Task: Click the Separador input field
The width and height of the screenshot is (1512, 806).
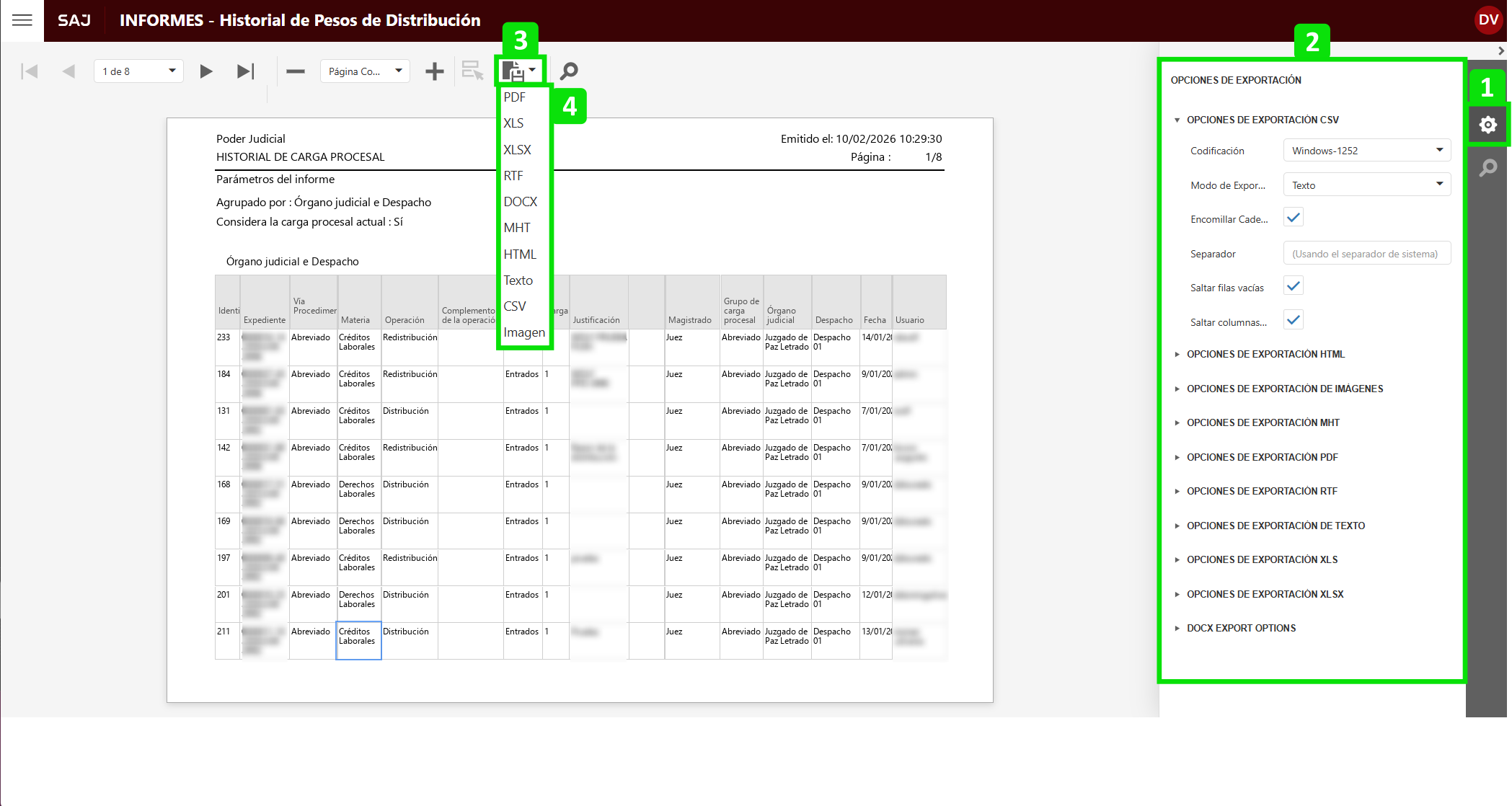Action: pyautogui.click(x=1366, y=254)
